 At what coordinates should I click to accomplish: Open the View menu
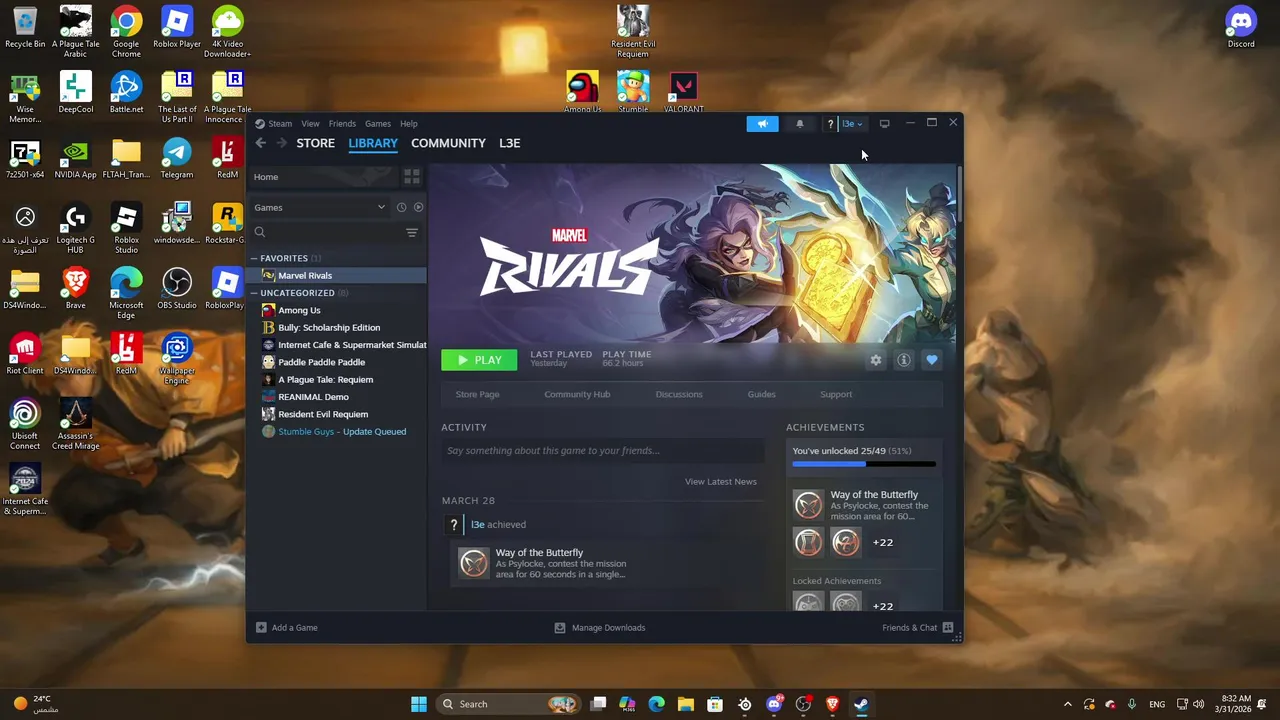(311, 124)
